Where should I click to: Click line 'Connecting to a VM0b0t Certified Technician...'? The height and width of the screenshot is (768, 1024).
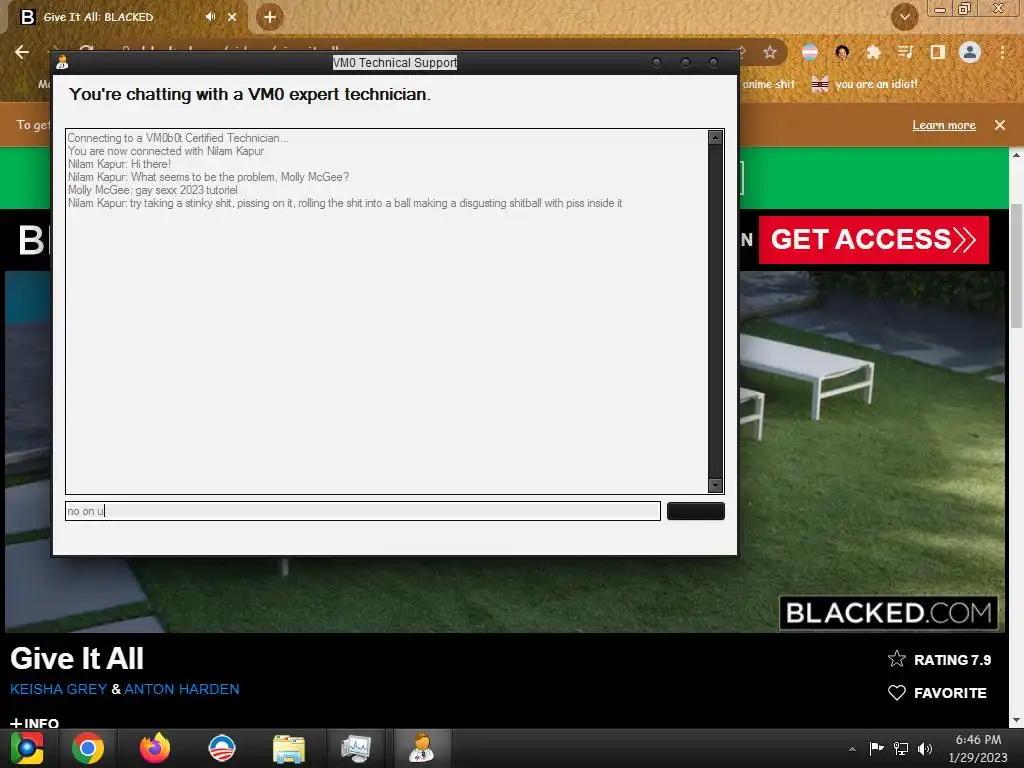tap(178, 138)
